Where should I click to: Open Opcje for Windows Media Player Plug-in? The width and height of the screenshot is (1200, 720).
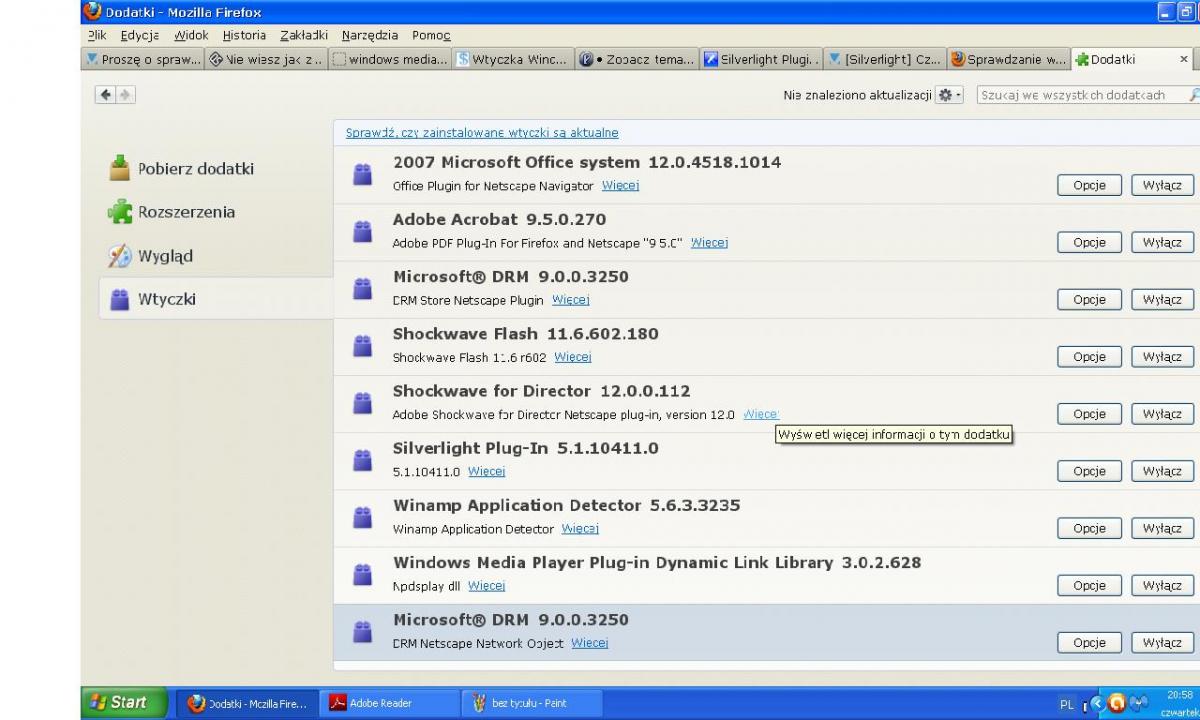1089,584
